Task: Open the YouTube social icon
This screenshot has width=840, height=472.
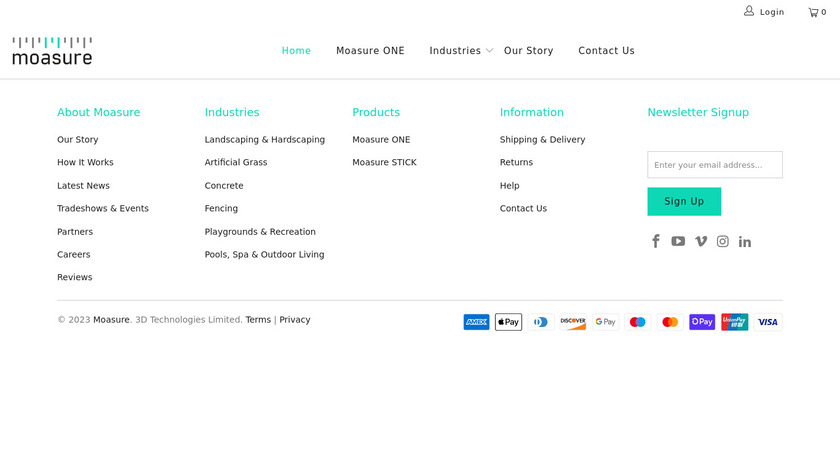Action: point(678,242)
